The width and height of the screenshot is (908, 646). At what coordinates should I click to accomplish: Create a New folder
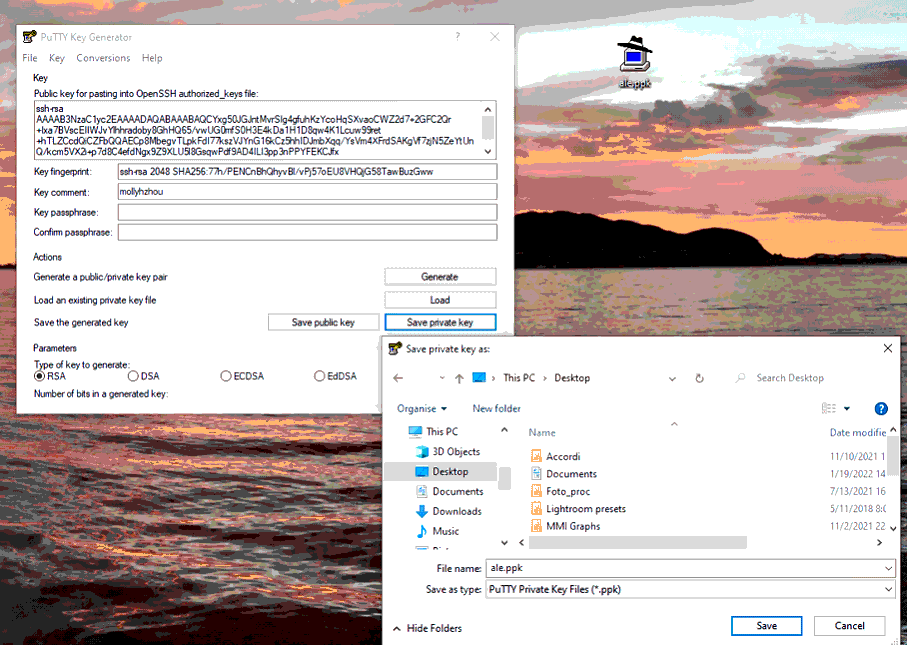tap(496, 409)
